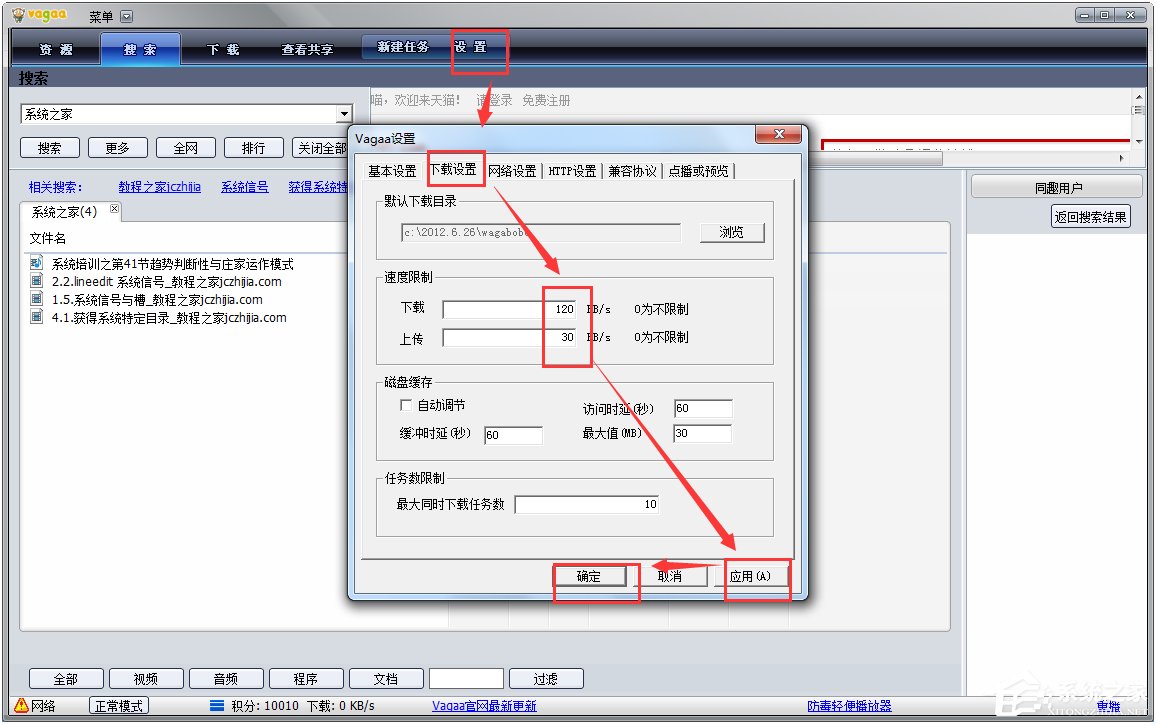Click the 网络 warning icon in status bar
Image resolution: width=1157 pixels, height=725 pixels.
21,705
